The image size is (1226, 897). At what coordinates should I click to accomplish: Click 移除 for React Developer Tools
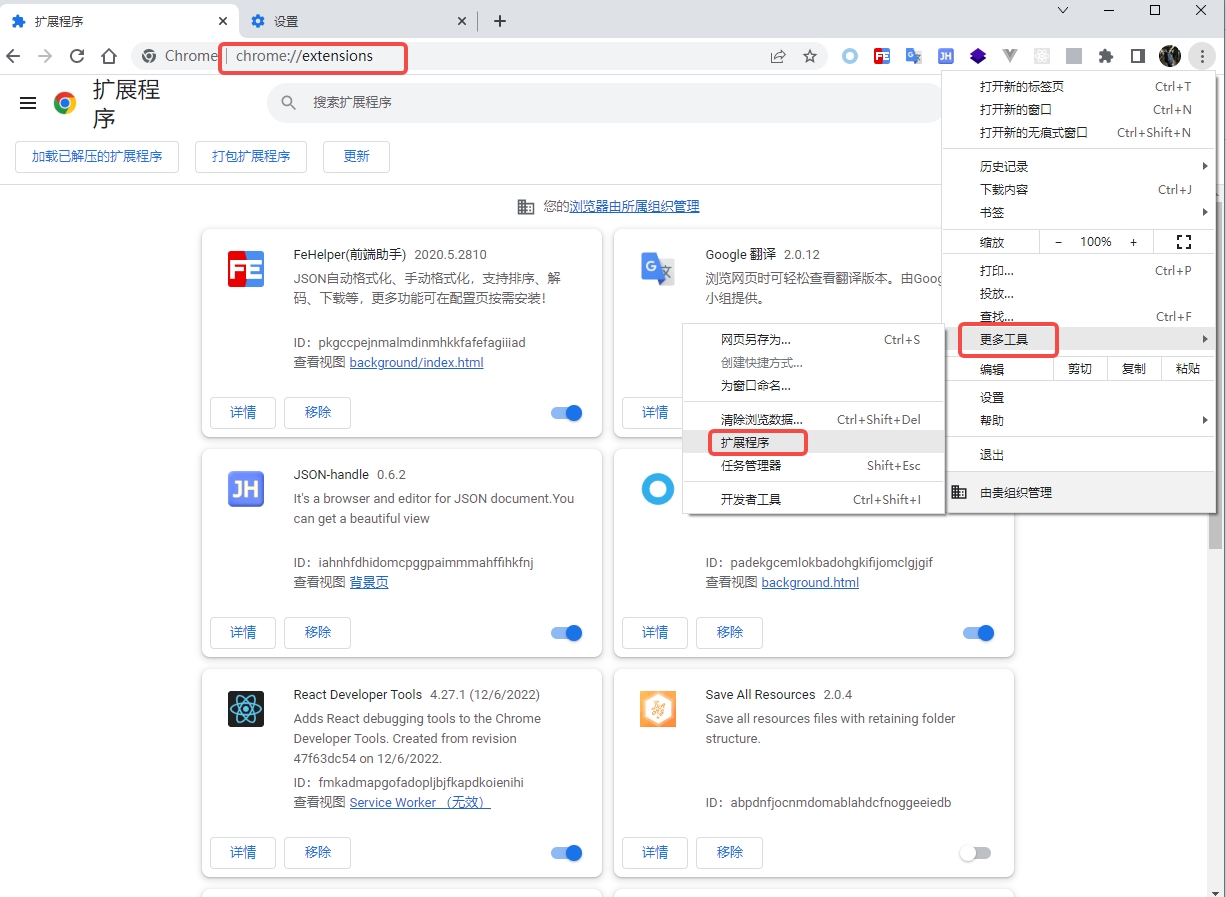pyautogui.click(x=318, y=853)
